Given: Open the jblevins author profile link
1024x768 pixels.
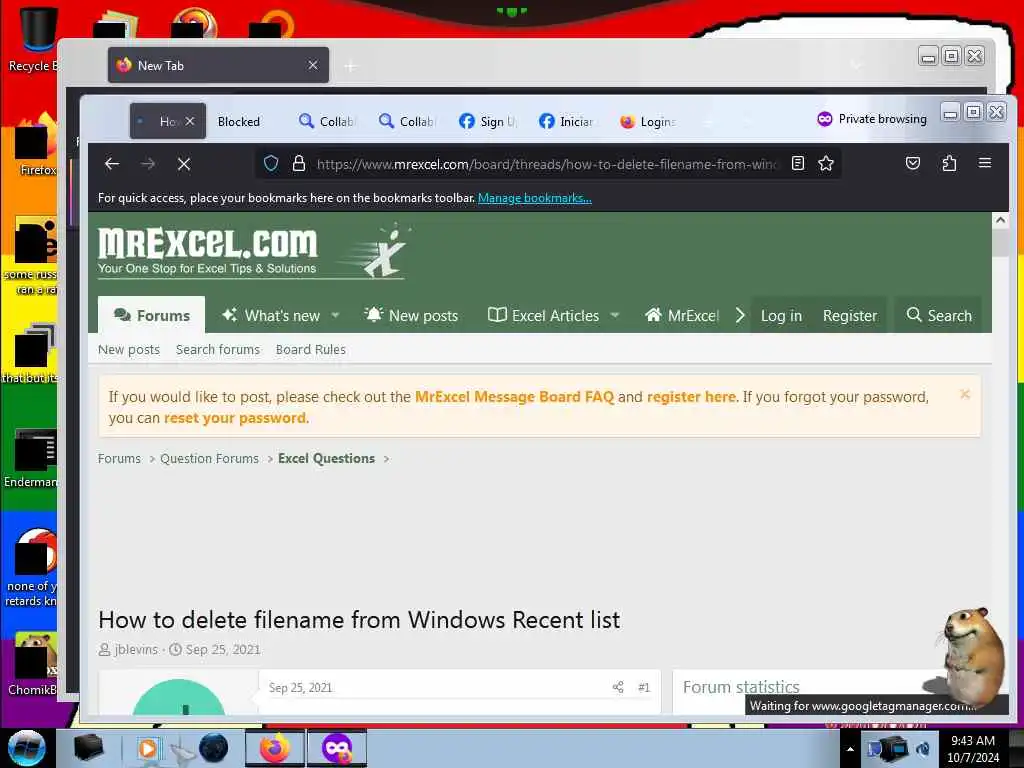Looking at the screenshot, I should (136, 649).
